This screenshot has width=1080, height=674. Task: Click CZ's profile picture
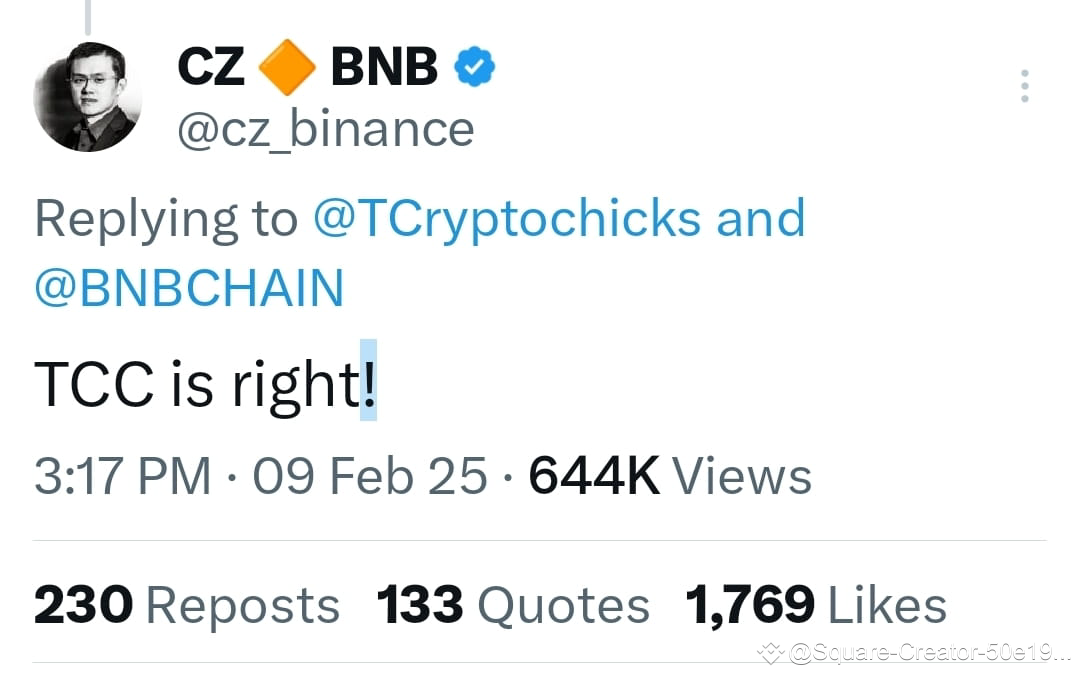tap(88, 96)
